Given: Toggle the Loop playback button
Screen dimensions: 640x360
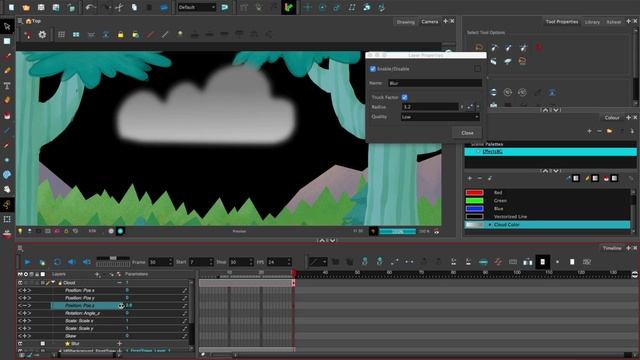Looking at the screenshot, I should coord(57,262).
